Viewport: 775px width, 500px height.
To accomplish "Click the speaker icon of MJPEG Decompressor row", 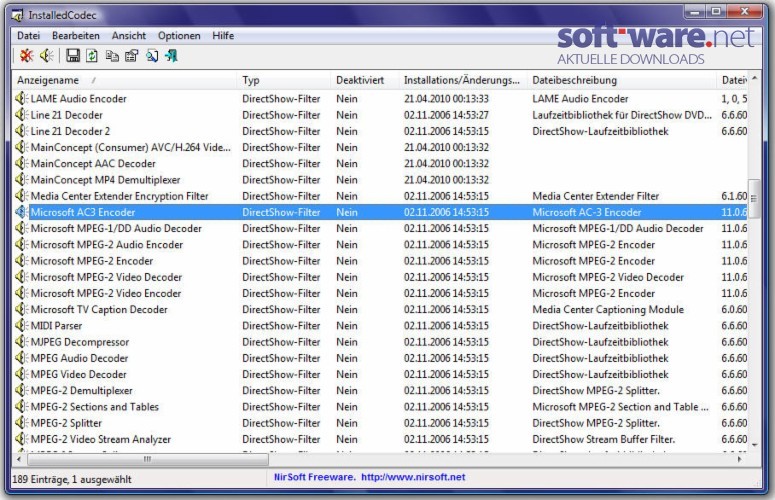I will click(21, 342).
